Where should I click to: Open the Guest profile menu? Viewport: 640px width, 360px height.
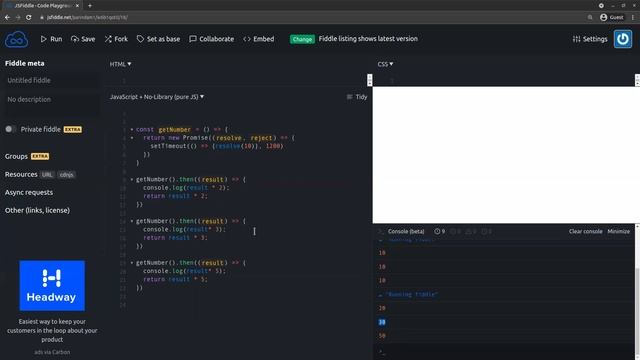(611, 18)
